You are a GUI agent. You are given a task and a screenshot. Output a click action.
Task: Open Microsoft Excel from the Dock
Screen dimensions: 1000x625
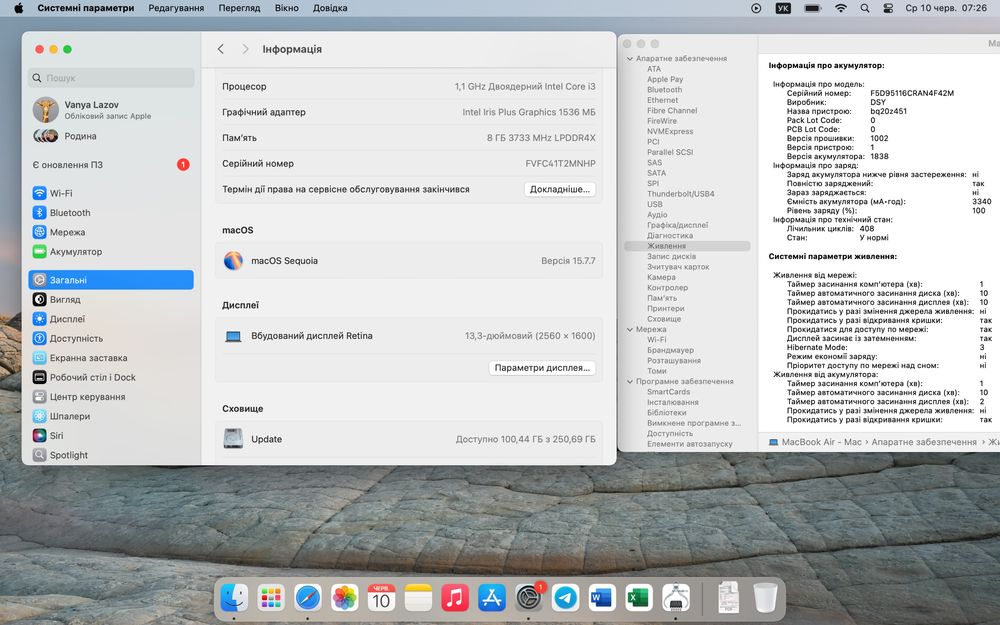coord(639,598)
